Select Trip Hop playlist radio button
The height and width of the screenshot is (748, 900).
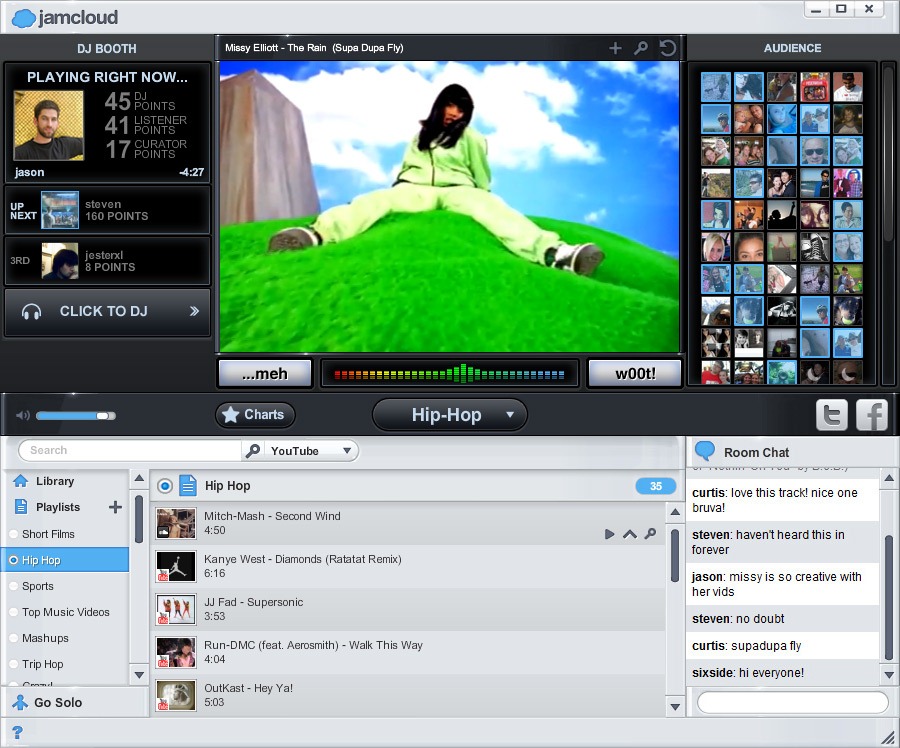click(x=14, y=664)
